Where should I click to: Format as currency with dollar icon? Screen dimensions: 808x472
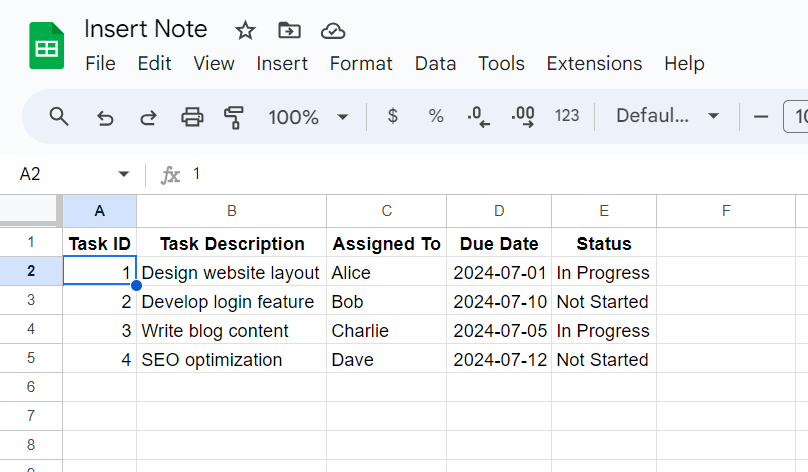click(392, 116)
